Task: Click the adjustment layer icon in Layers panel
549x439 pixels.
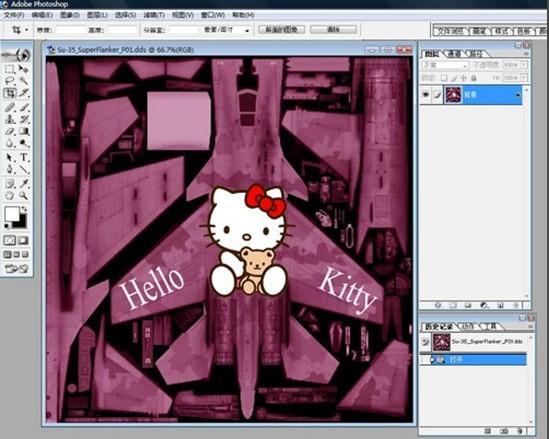Action: (485, 306)
